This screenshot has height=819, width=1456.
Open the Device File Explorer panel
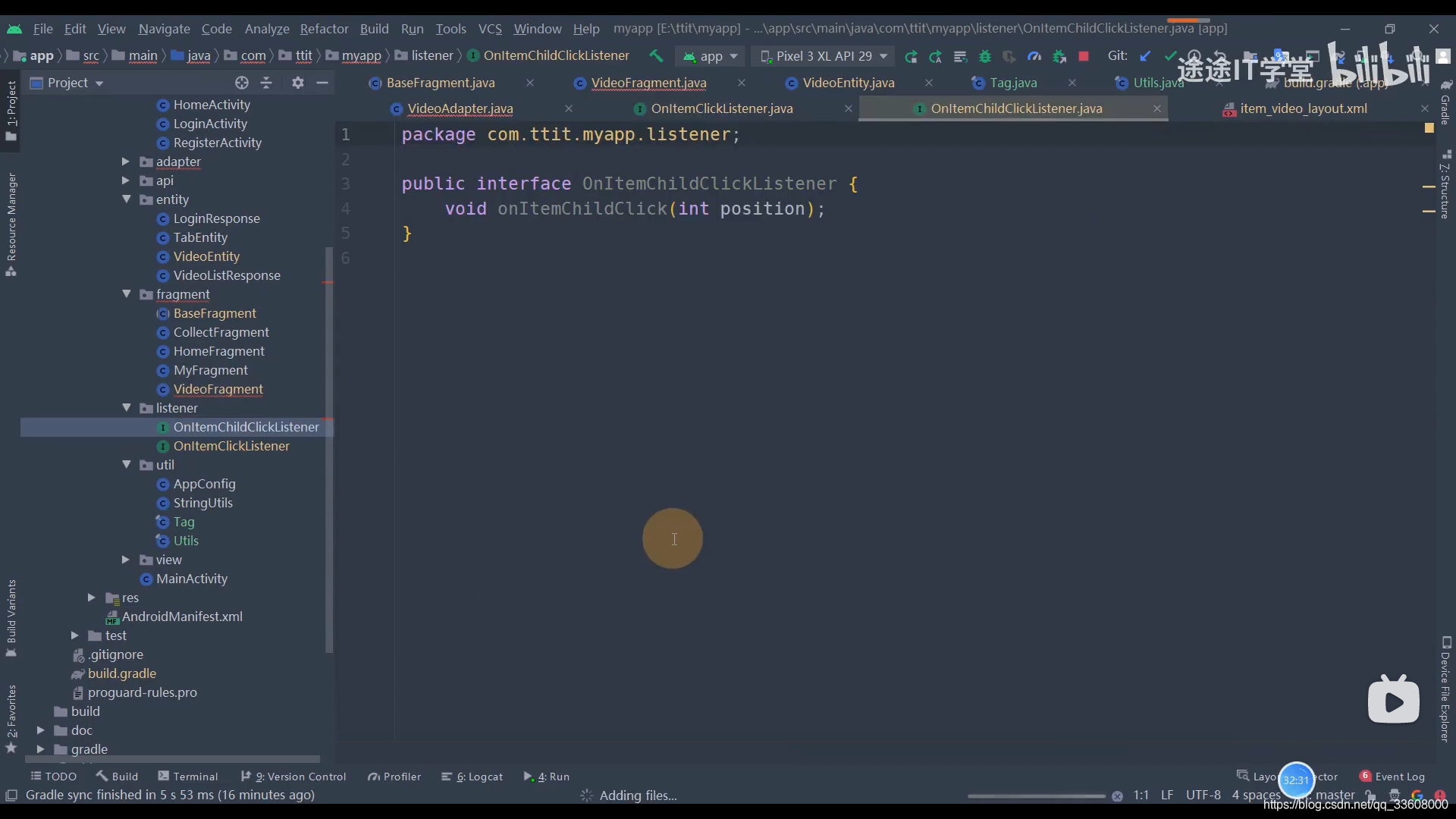[x=1446, y=689]
